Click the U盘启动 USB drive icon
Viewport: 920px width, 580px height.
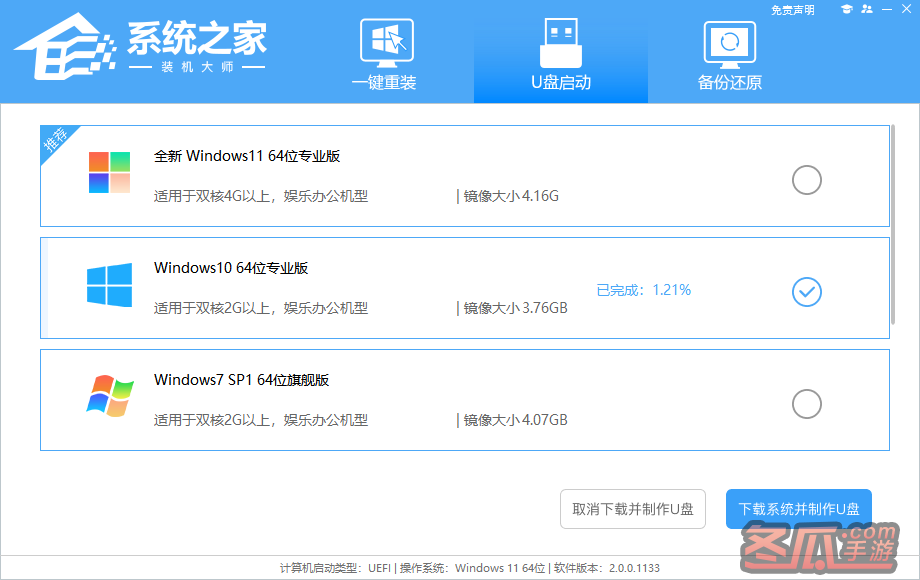pos(560,43)
